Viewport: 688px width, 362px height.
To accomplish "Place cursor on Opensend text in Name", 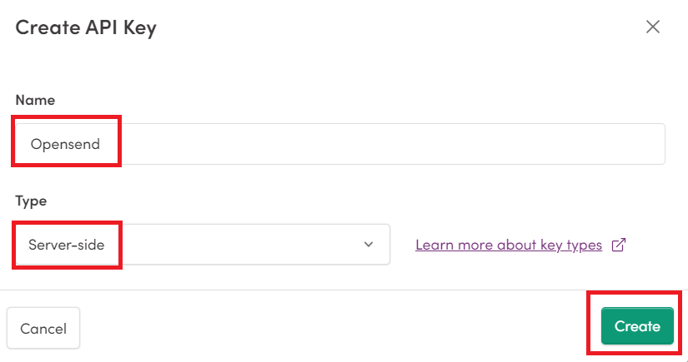I will click(65, 144).
